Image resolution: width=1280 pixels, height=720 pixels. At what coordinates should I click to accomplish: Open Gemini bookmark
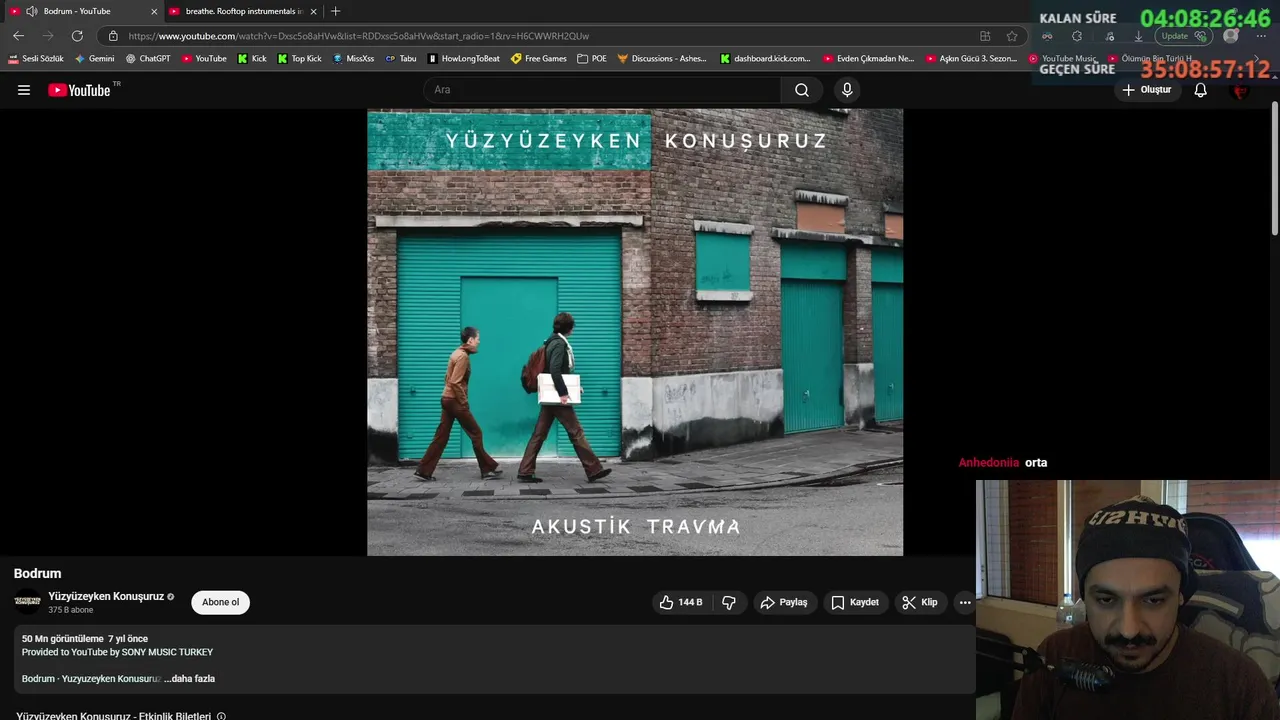(x=95, y=59)
